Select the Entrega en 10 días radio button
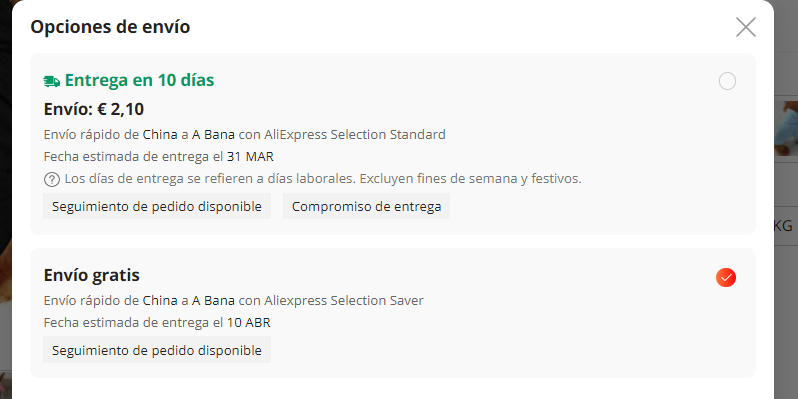798x399 pixels. click(727, 81)
